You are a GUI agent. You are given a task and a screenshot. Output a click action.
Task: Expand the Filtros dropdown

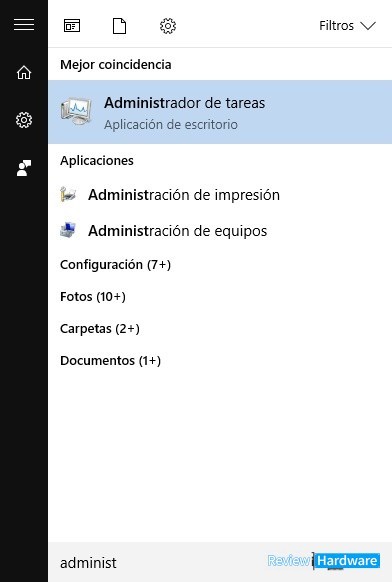point(347,26)
